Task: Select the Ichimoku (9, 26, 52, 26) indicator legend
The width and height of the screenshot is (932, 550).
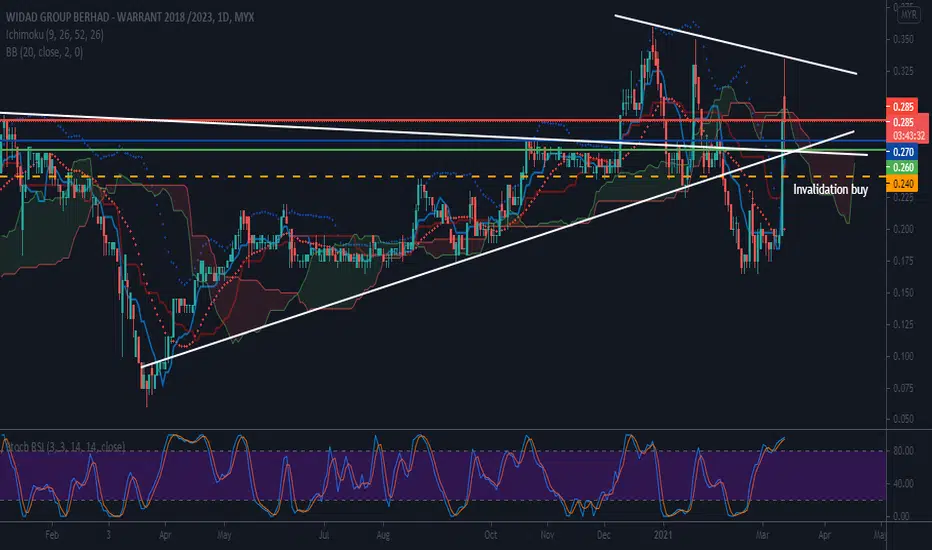Action: click(x=55, y=35)
